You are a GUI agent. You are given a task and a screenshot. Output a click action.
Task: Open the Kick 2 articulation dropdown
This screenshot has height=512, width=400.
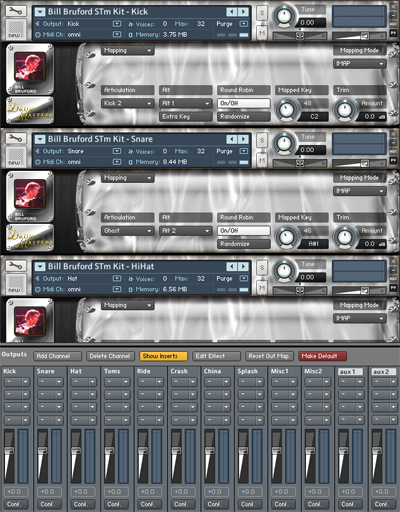click(x=127, y=103)
